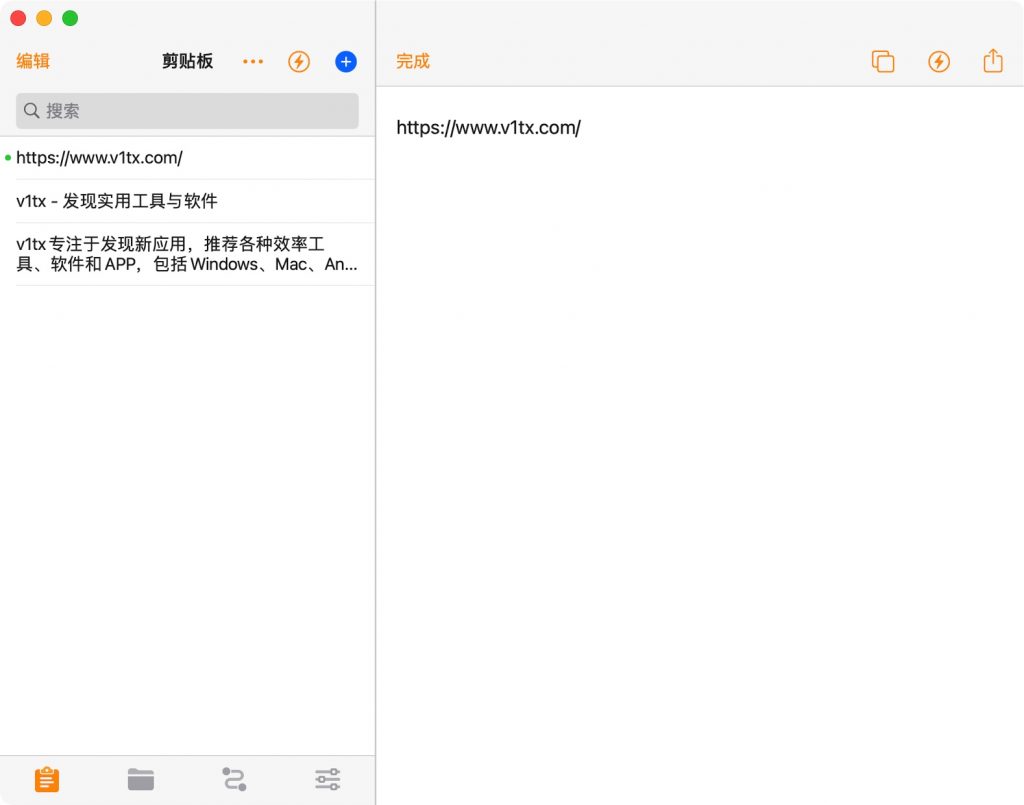The width and height of the screenshot is (1024, 805).
Task: Copy clip using the duplicate squares icon
Action: click(883, 61)
